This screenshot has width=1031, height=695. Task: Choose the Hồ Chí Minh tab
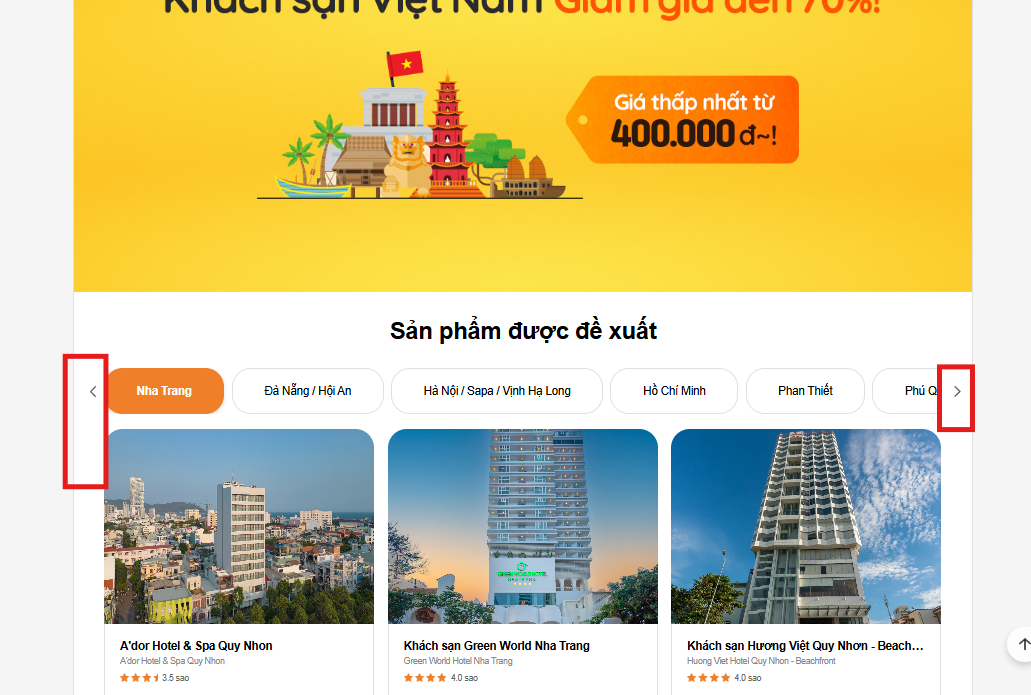[x=674, y=391]
